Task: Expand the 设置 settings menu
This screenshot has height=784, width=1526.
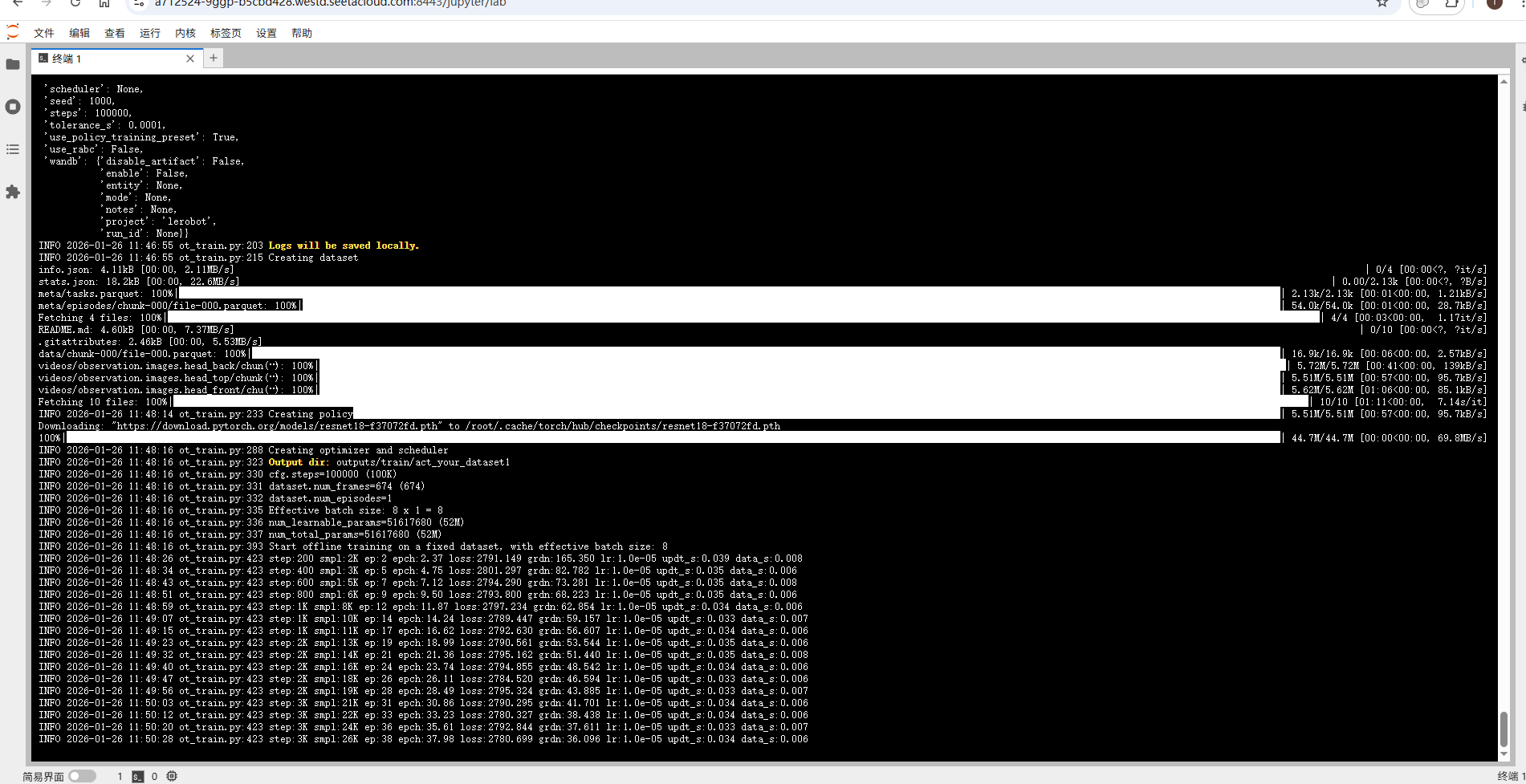Action: [x=267, y=33]
